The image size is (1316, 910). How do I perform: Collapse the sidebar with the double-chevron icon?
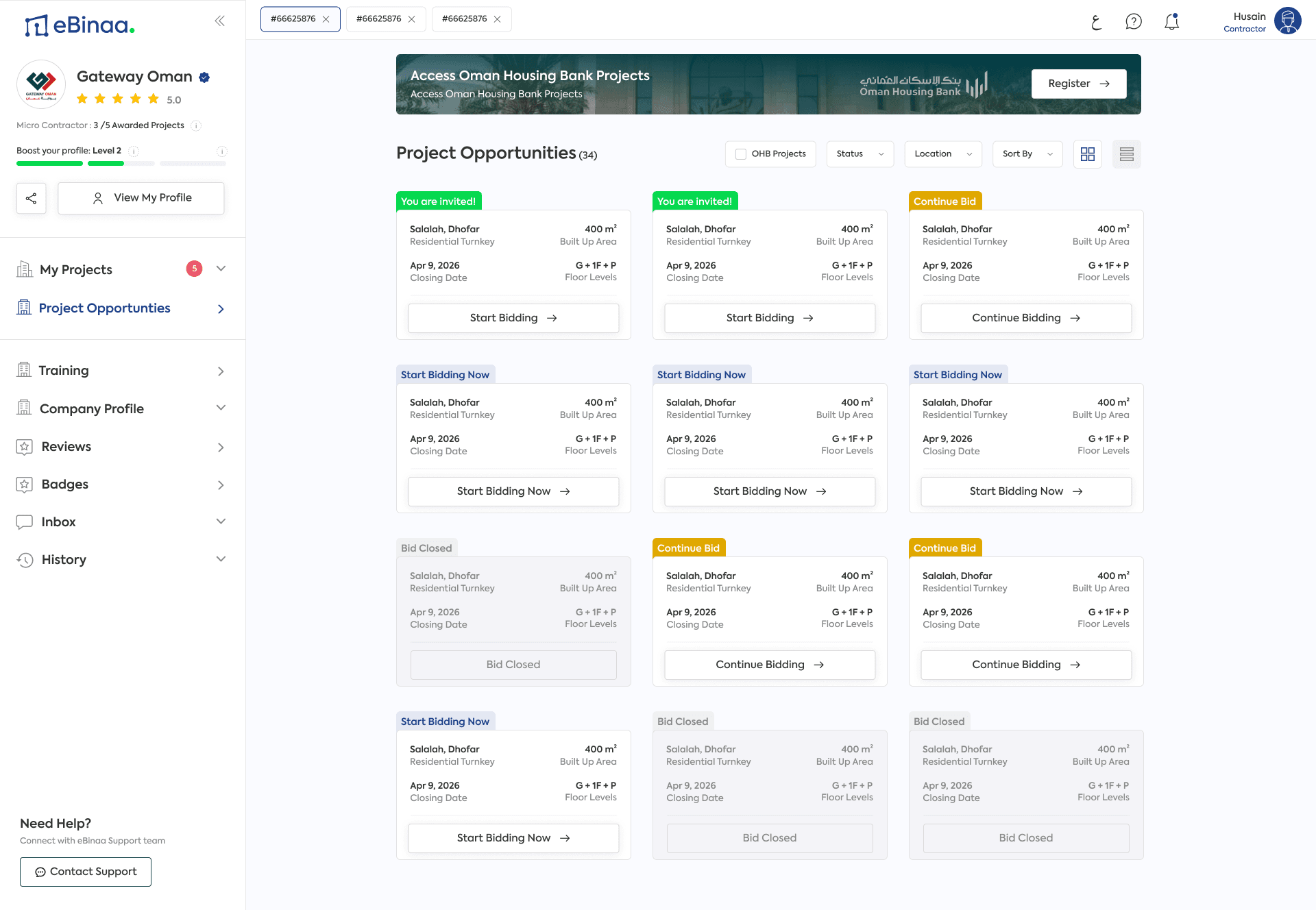tap(219, 21)
